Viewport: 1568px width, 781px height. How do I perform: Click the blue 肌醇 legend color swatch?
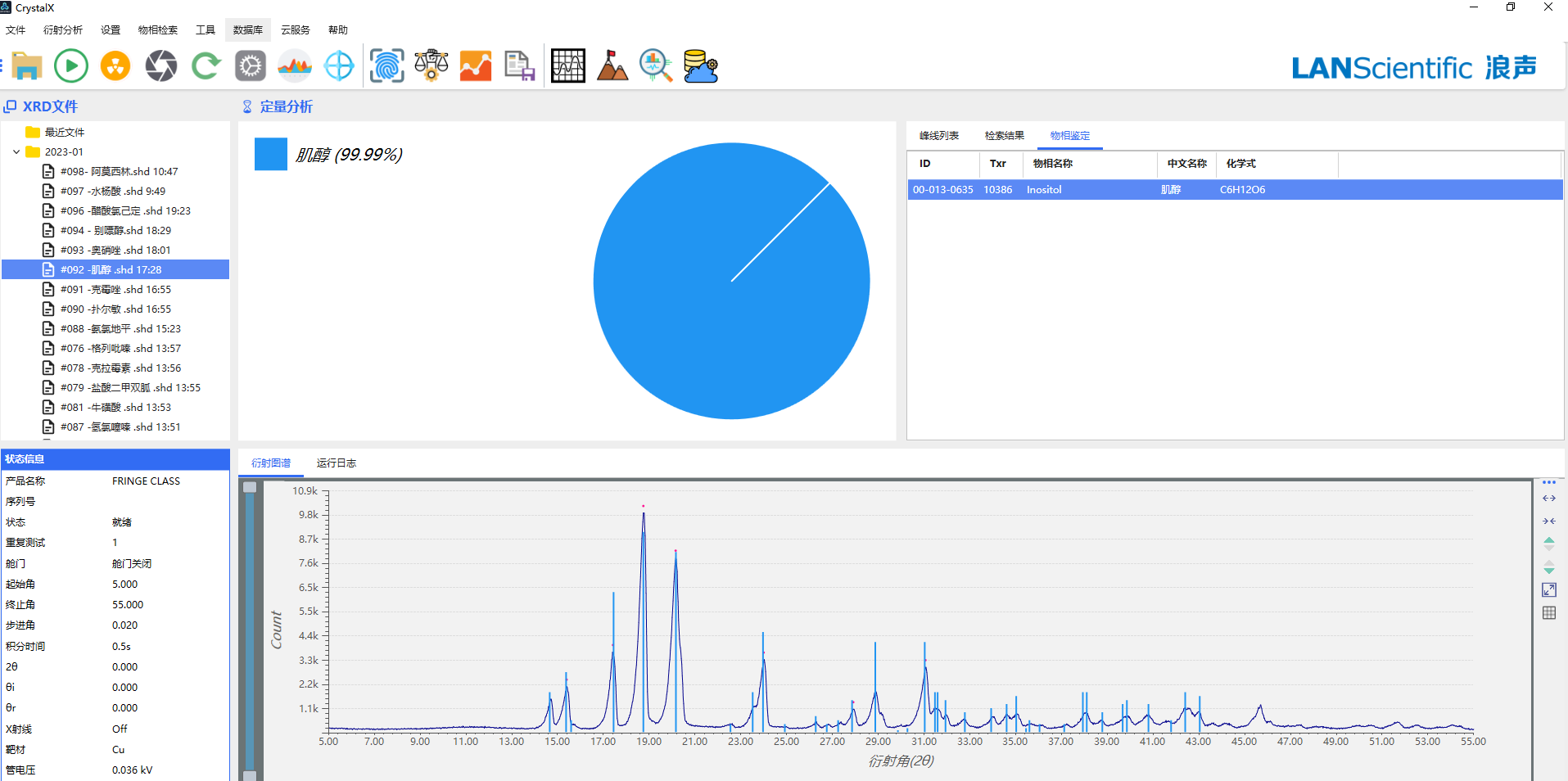tap(271, 154)
